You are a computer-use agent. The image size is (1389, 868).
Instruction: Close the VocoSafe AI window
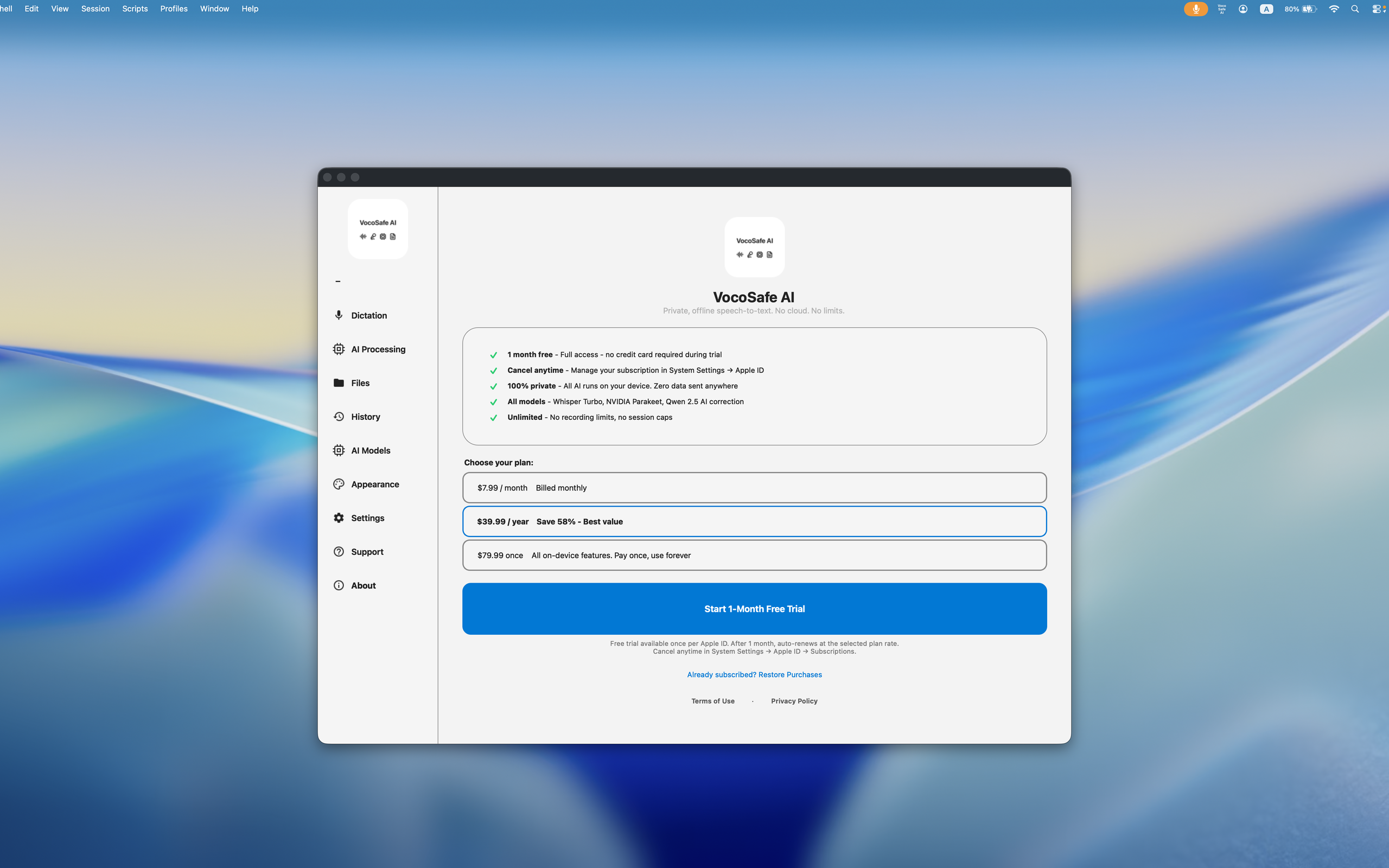[x=327, y=177]
